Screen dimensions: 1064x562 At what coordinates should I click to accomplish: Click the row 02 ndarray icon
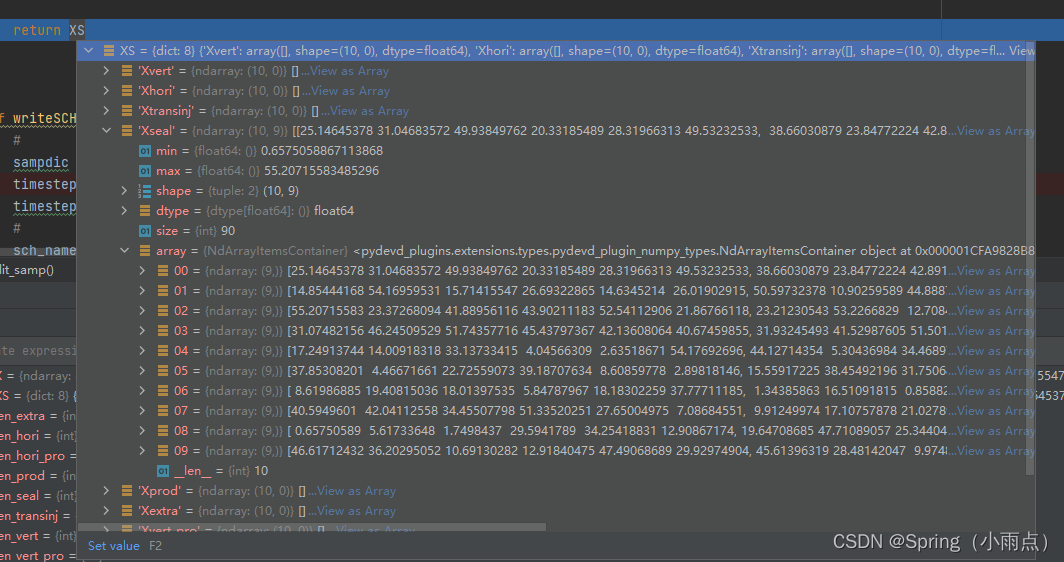(163, 311)
